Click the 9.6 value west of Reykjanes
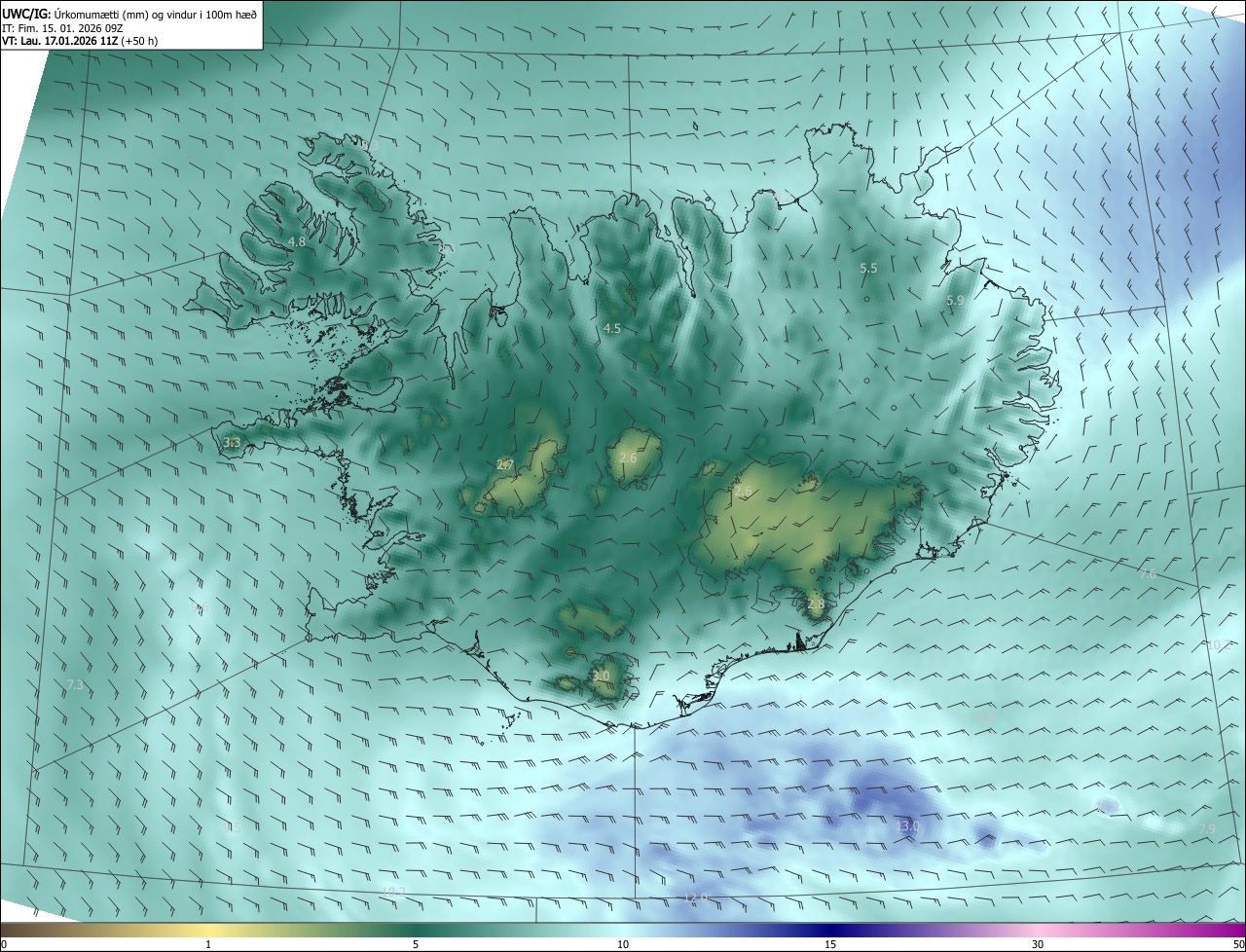 [200, 607]
